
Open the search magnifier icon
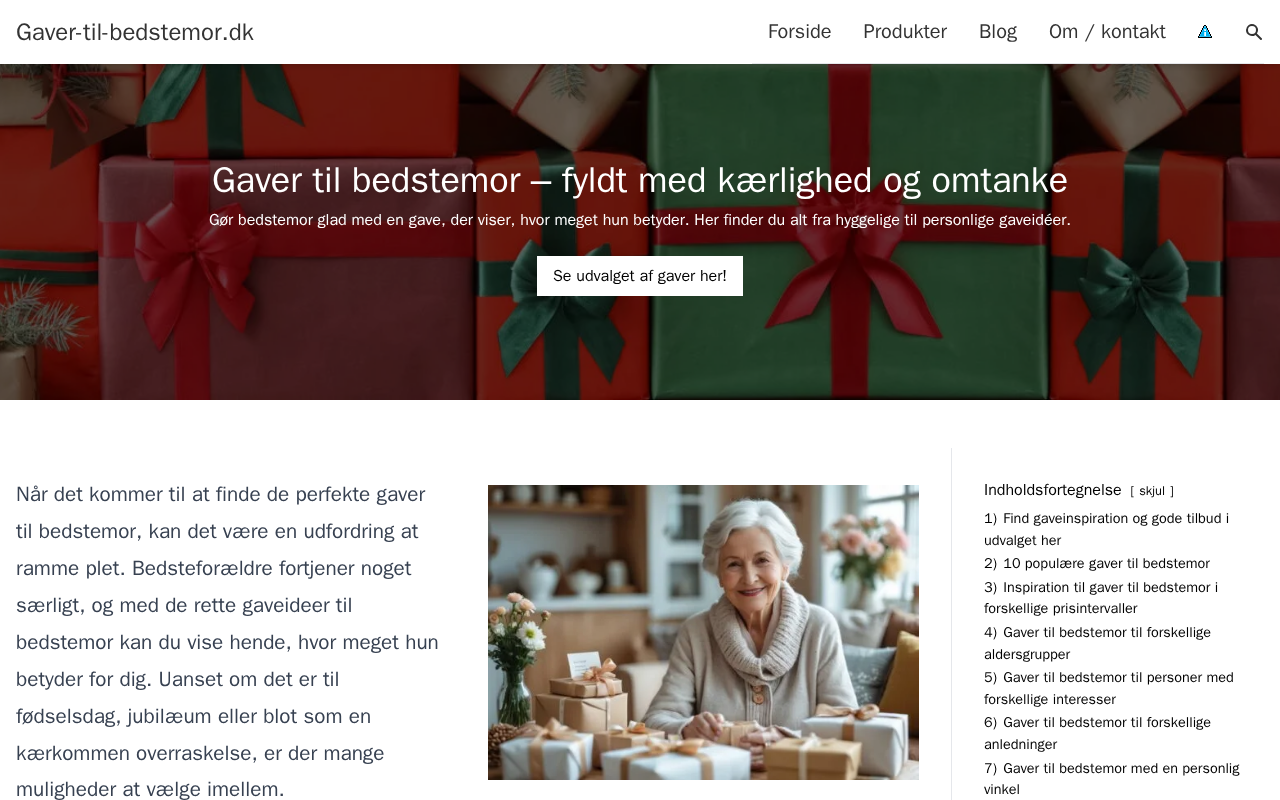pyautogui.click(x=1253, y=32)
